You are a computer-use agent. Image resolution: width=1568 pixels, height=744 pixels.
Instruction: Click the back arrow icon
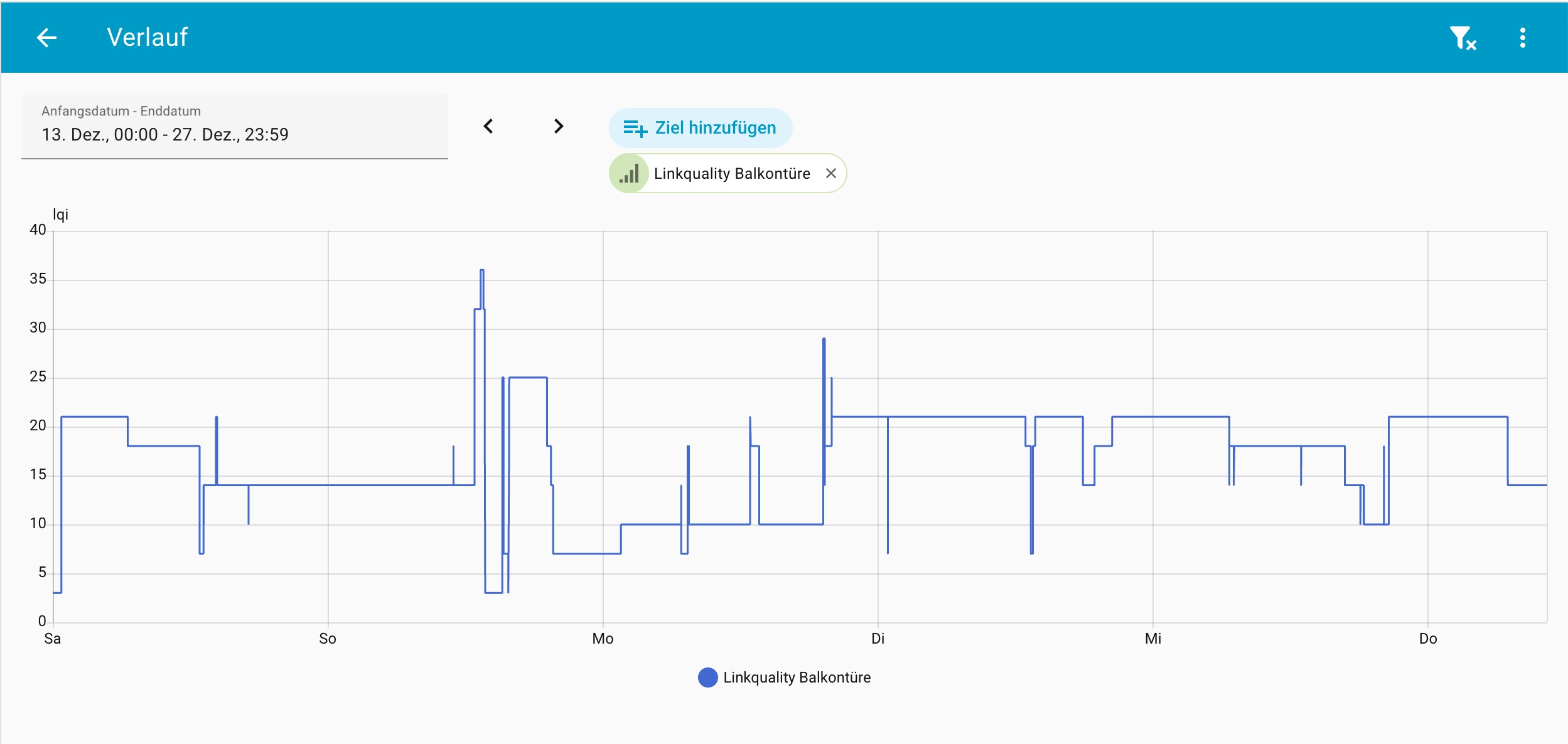point(46,38)
